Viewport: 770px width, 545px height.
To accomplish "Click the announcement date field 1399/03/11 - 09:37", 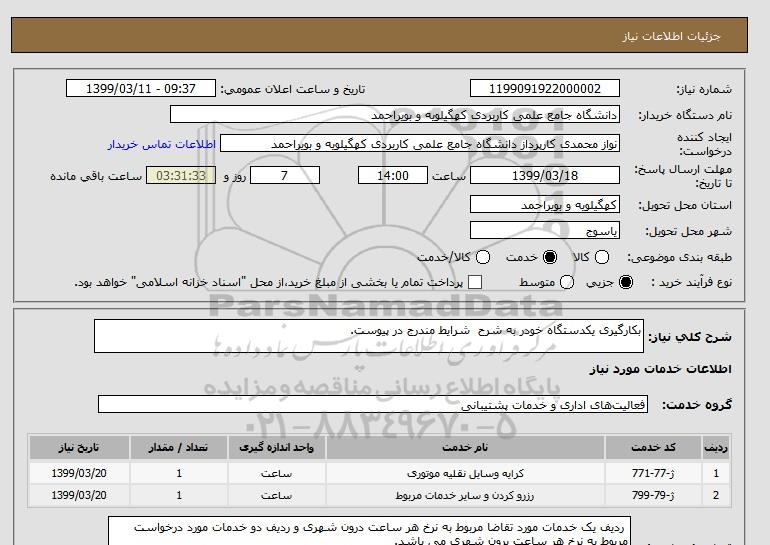I will [x=141, y=88].
